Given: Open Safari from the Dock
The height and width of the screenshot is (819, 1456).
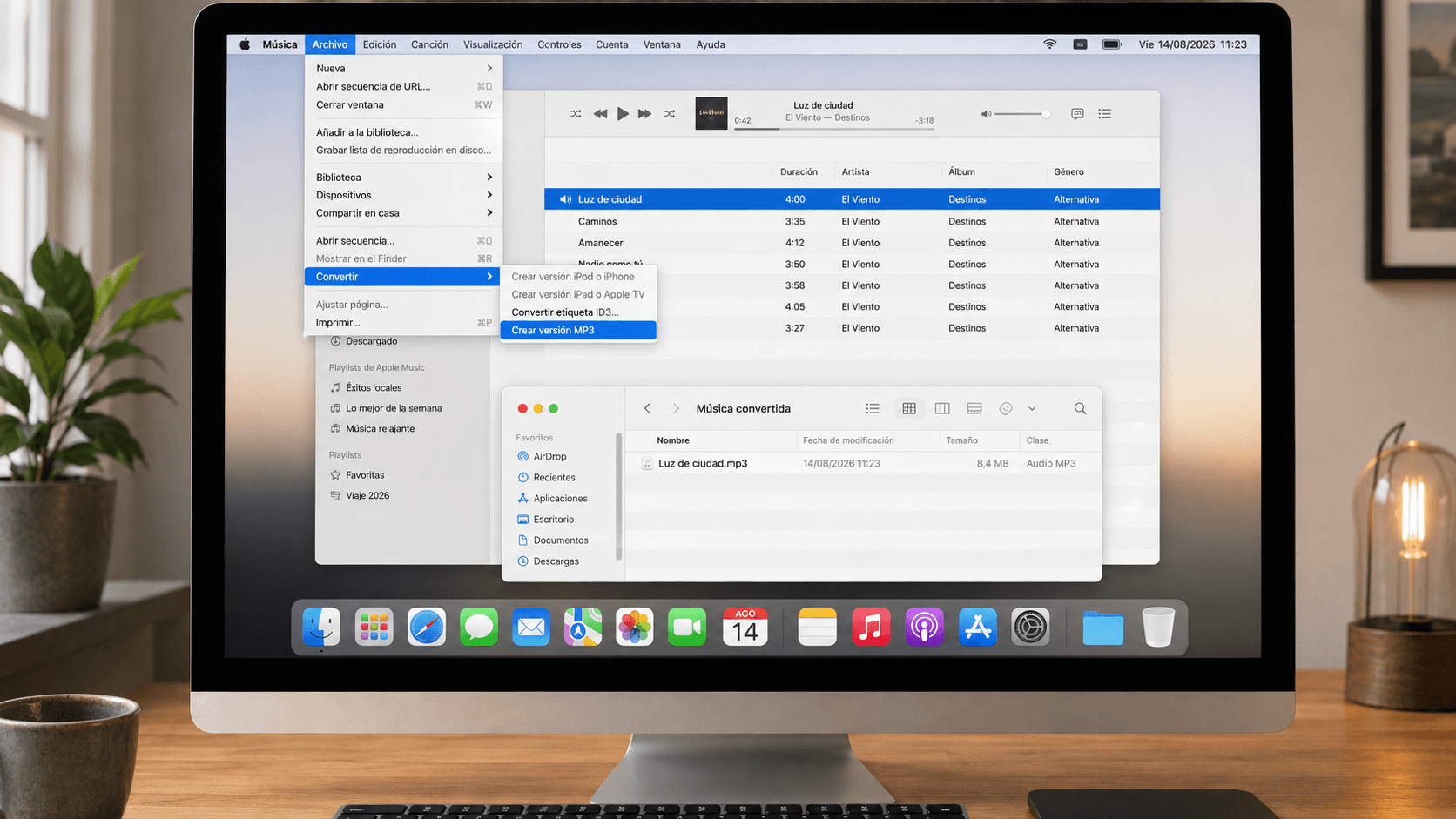Looking at the screenshot, I should click(426, 627).
